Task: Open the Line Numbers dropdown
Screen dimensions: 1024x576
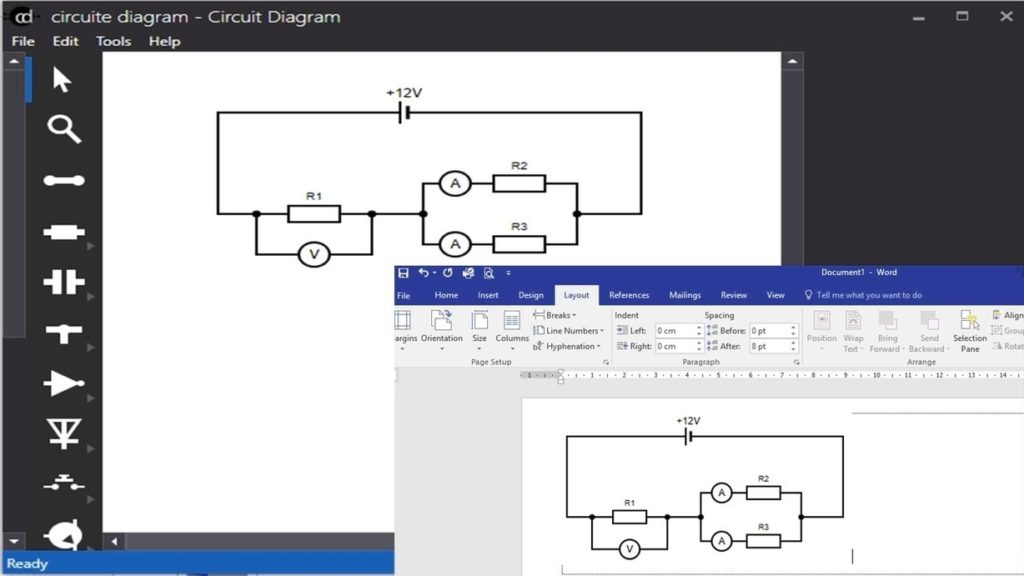Action: 566,331
